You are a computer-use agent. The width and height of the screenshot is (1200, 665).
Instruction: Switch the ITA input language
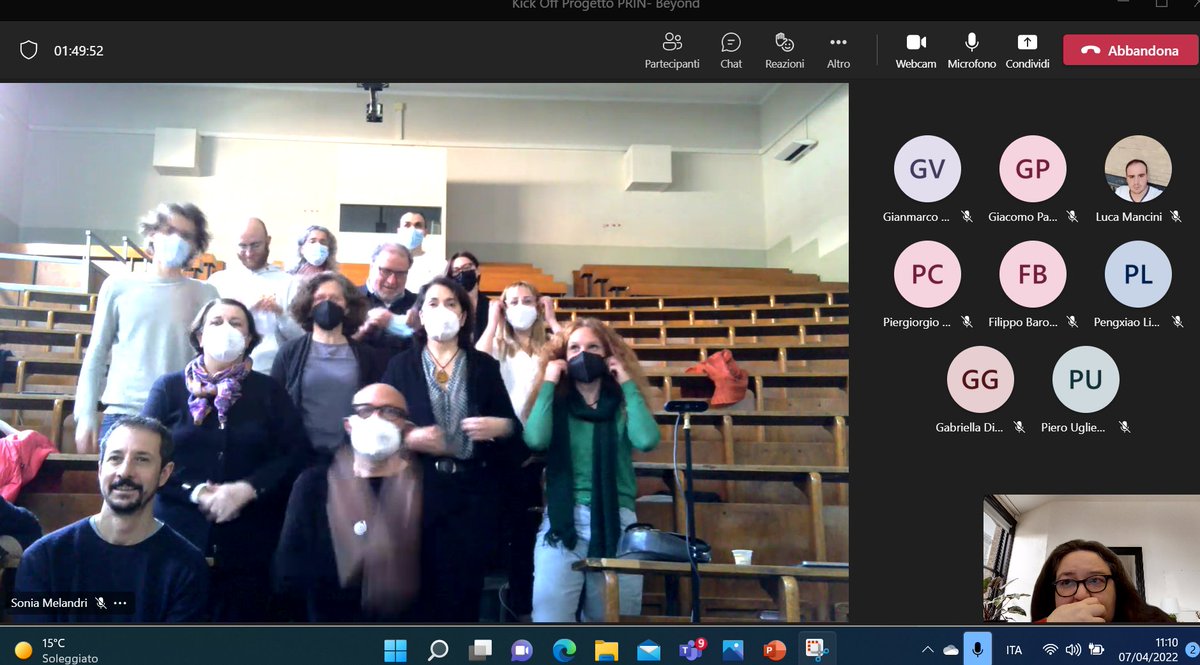point(1014,650)
